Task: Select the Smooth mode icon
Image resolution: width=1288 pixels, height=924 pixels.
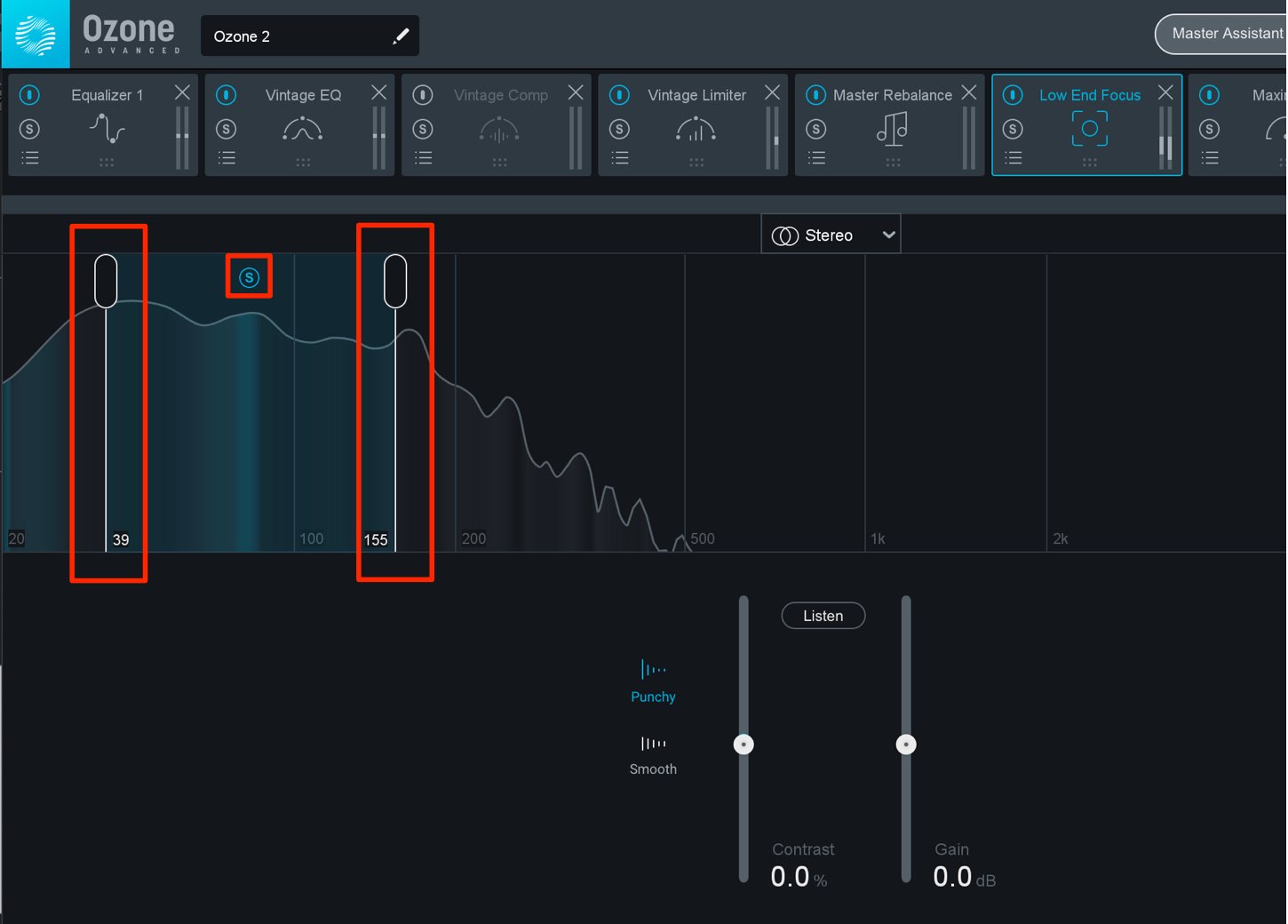Action: [x=653, y=742]
